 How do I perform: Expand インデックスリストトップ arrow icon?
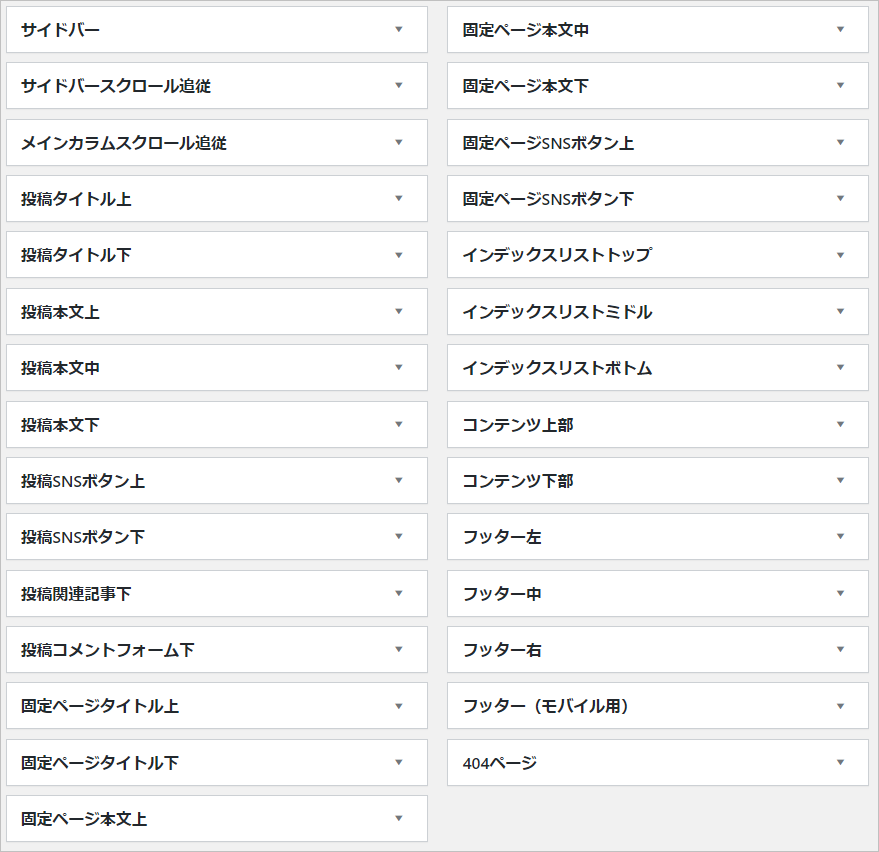pyautogui.click(x=840, y=255)
